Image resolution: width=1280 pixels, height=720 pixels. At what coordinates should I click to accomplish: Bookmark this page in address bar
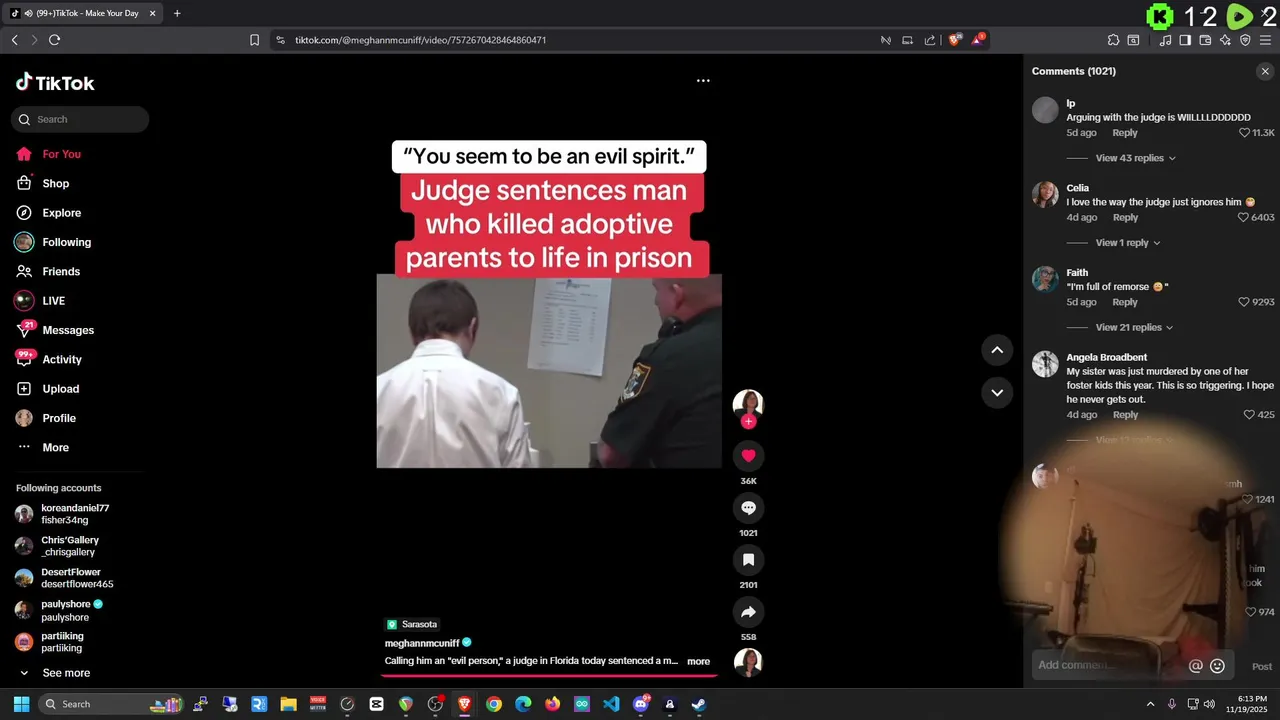pyautogui.click(x=254, y=40)
